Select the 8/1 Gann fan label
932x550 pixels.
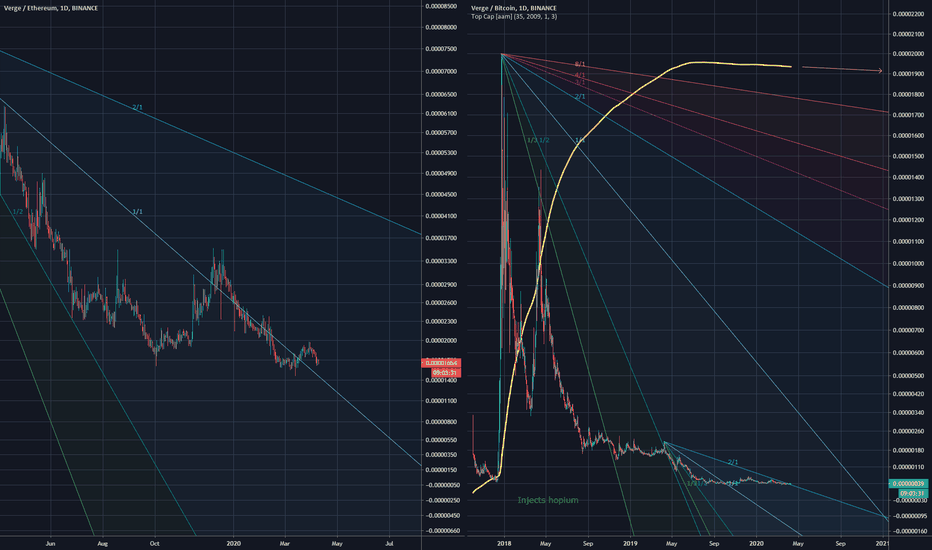(580, 64)
